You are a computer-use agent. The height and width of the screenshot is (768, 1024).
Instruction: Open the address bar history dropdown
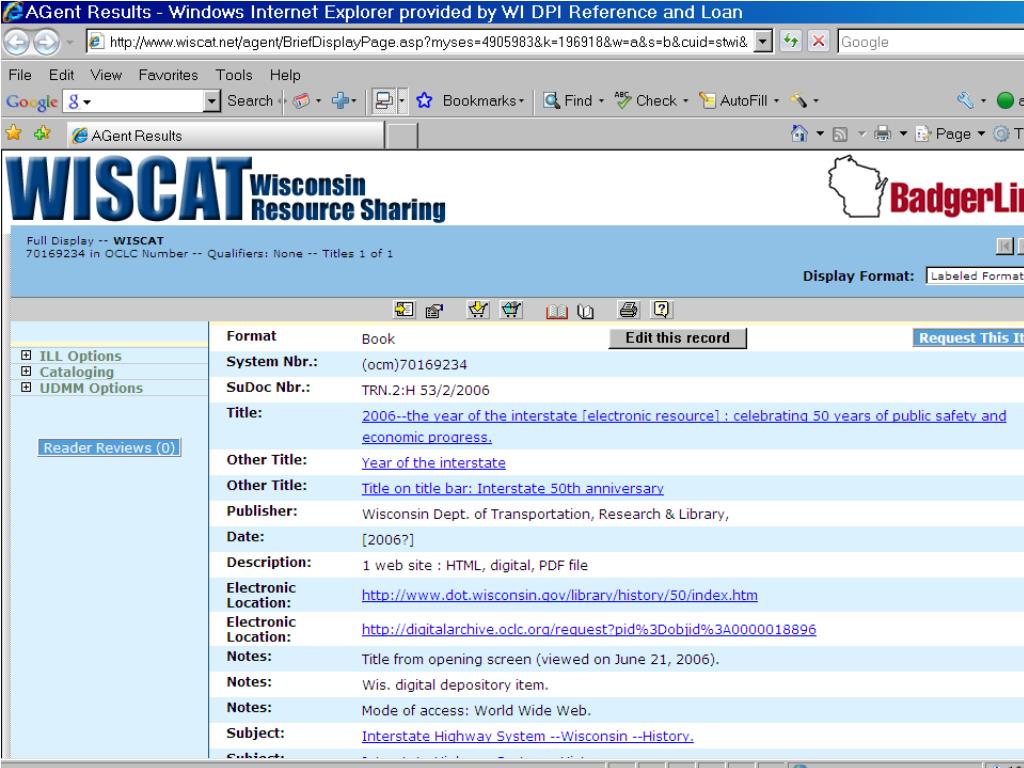point(763,42)
